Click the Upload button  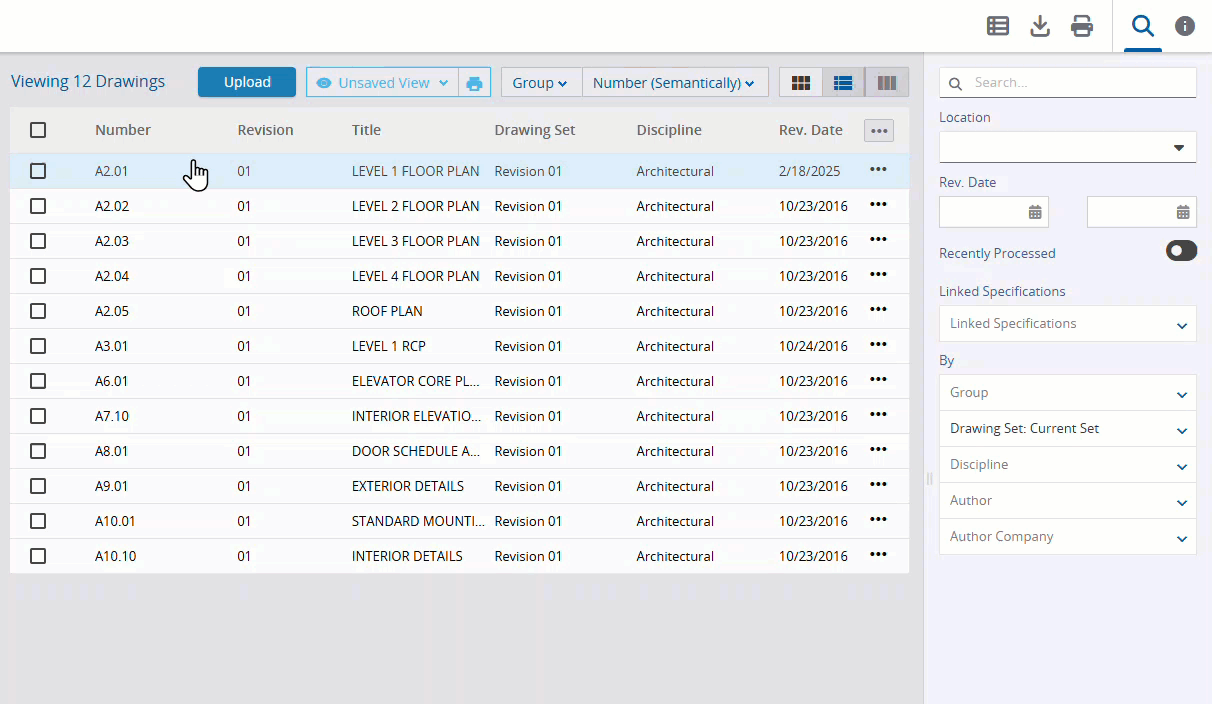[x=247, y=82]
